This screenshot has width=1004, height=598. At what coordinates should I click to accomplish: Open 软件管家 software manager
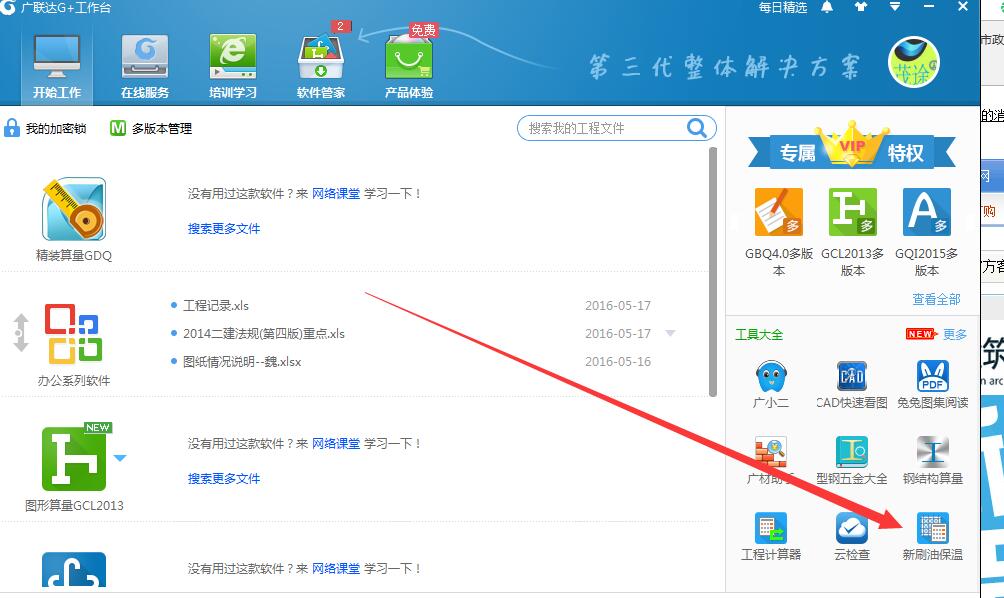point(321,67)
